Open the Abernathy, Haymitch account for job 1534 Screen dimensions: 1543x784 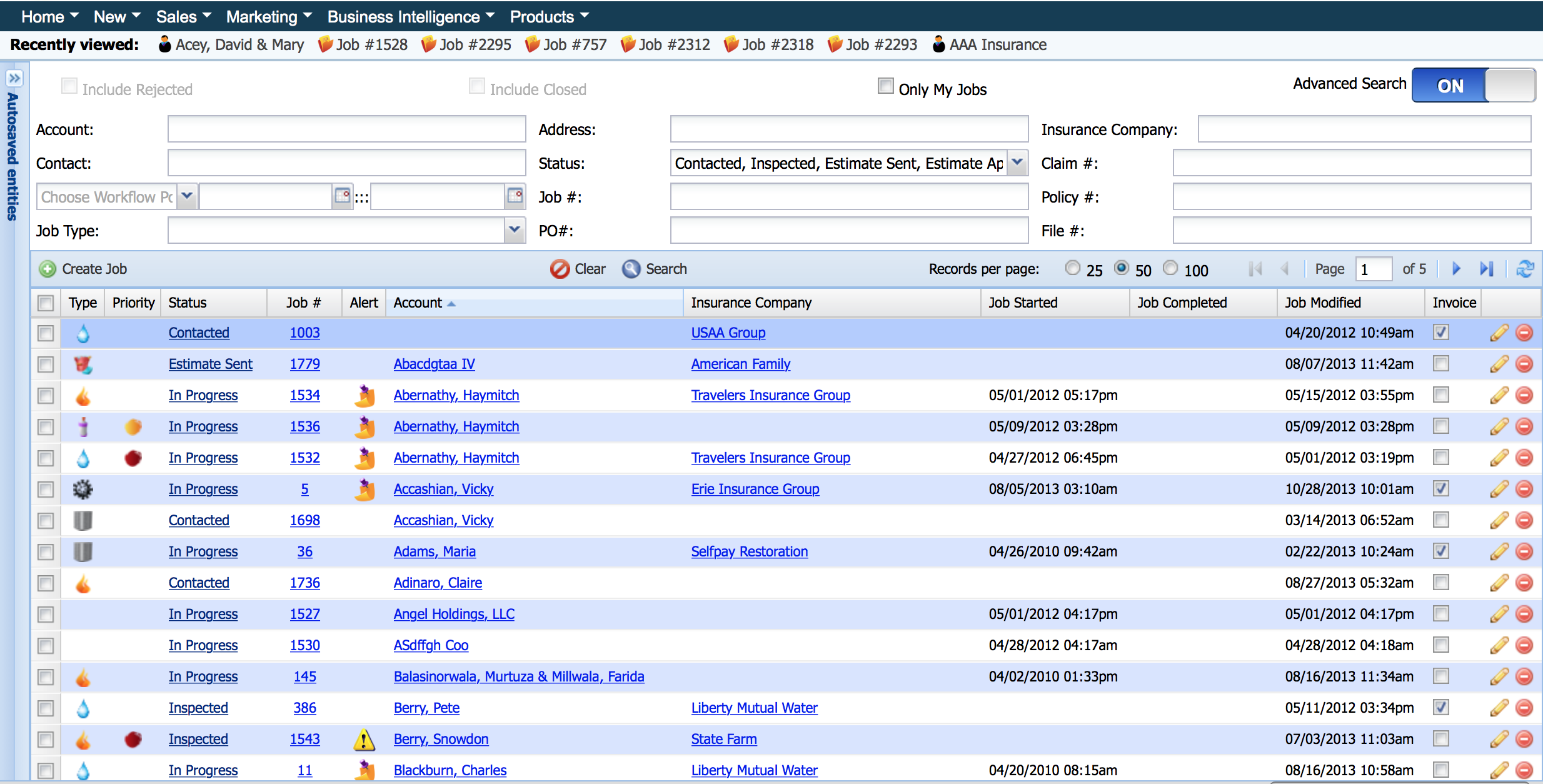click(456, 395)
